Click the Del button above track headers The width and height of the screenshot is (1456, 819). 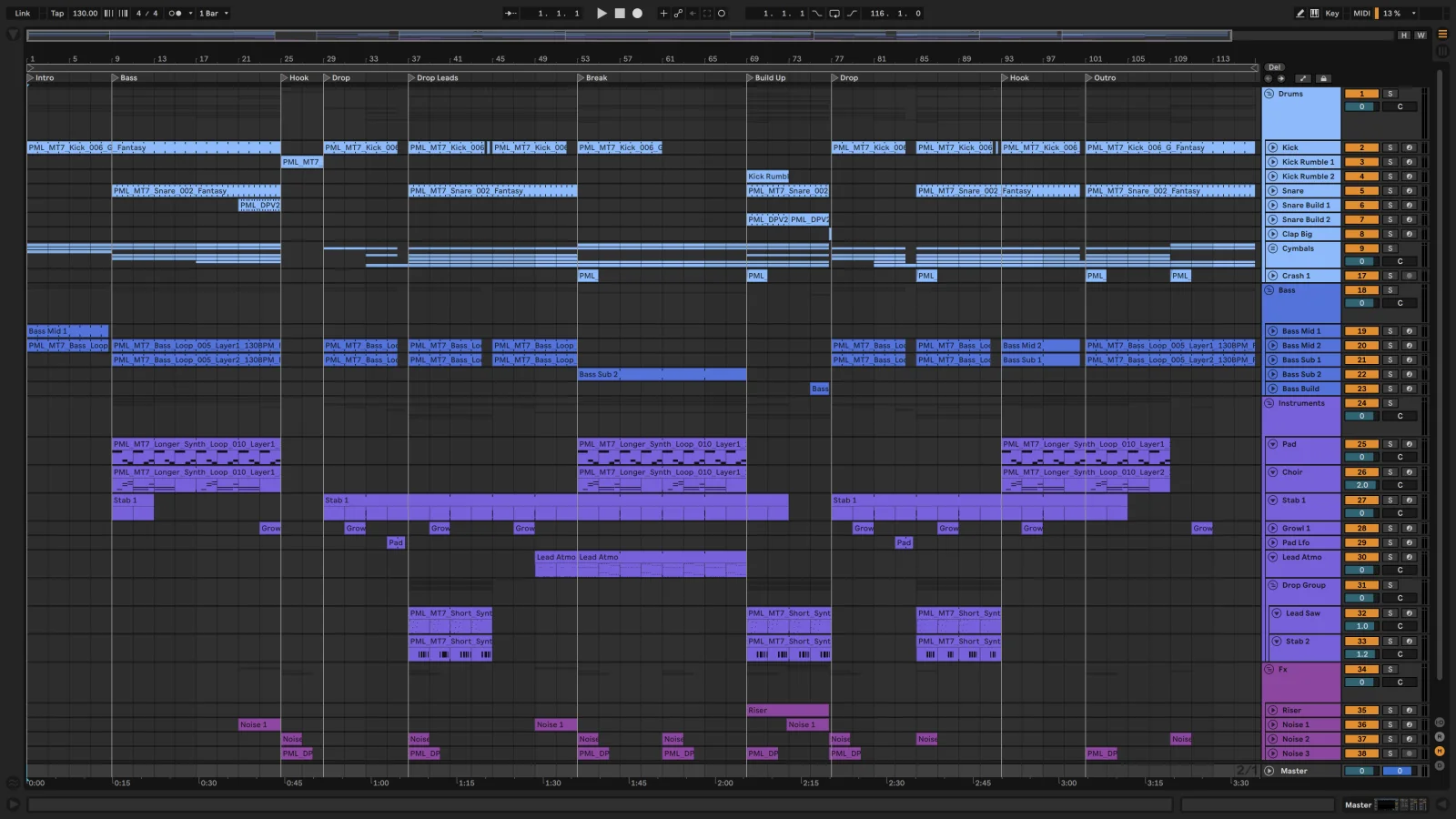(x=1275, y=67)
